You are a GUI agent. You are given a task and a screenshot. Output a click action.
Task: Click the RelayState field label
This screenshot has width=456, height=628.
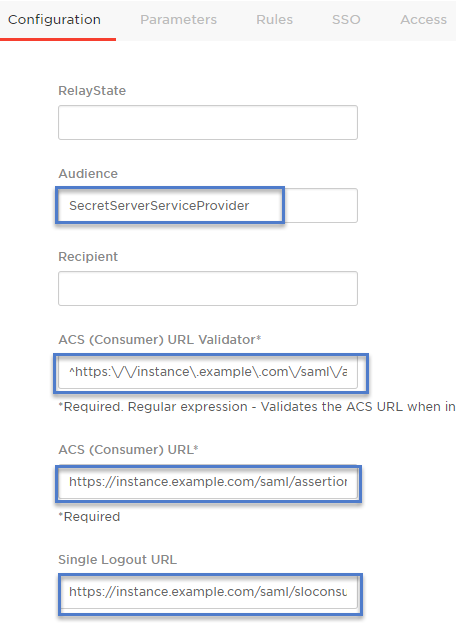point(92,91)
